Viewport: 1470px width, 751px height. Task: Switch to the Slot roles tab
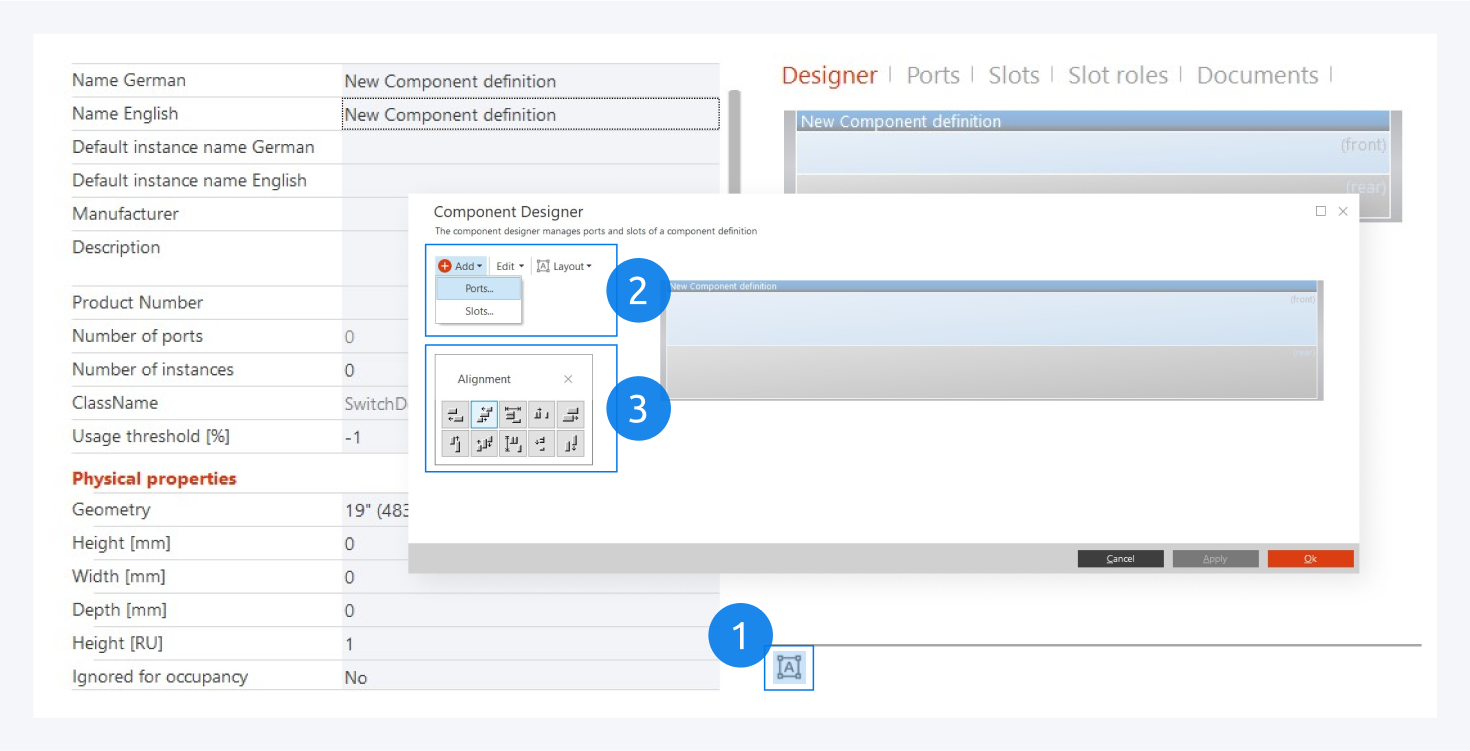1117,76
